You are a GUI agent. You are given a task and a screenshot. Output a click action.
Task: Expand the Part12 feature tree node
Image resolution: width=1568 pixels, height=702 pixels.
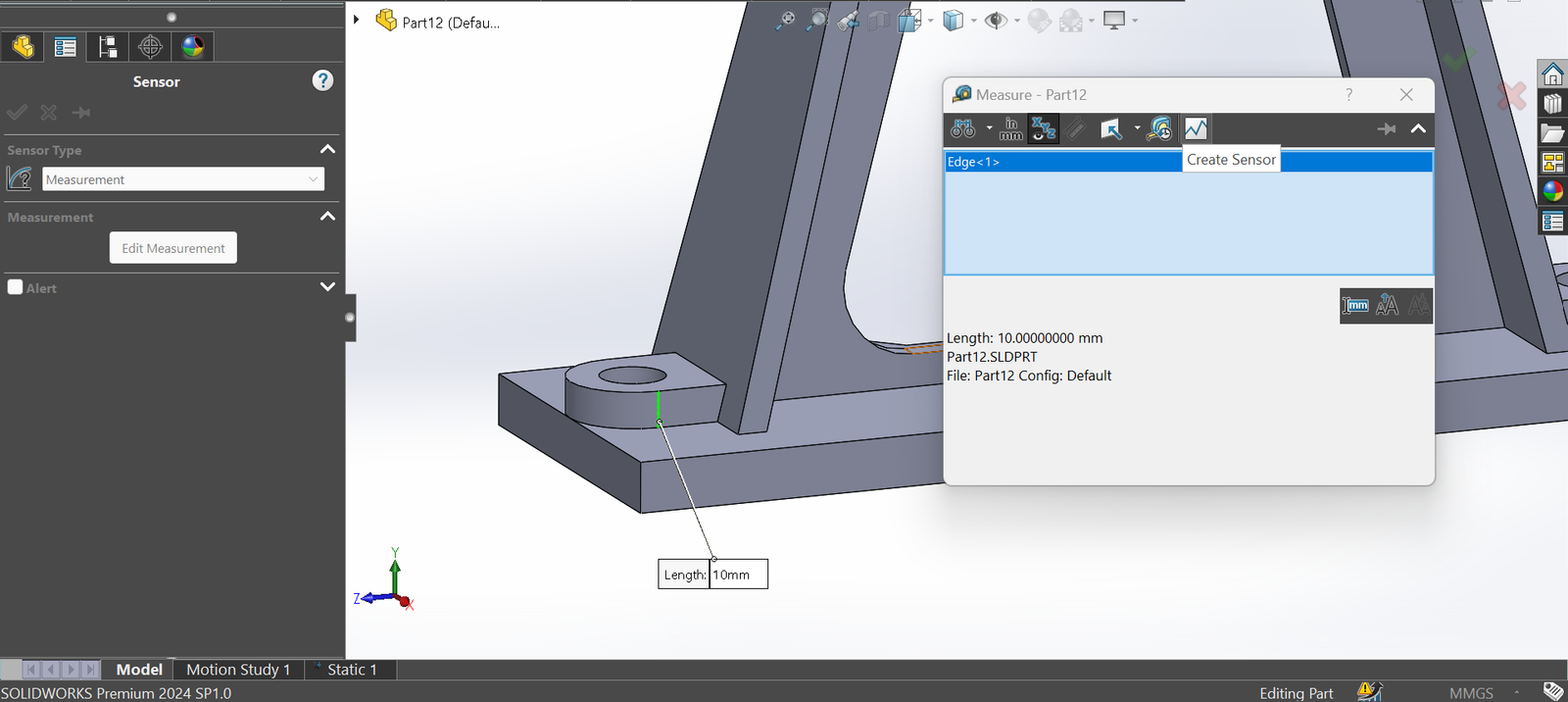(x=357, y=20)
